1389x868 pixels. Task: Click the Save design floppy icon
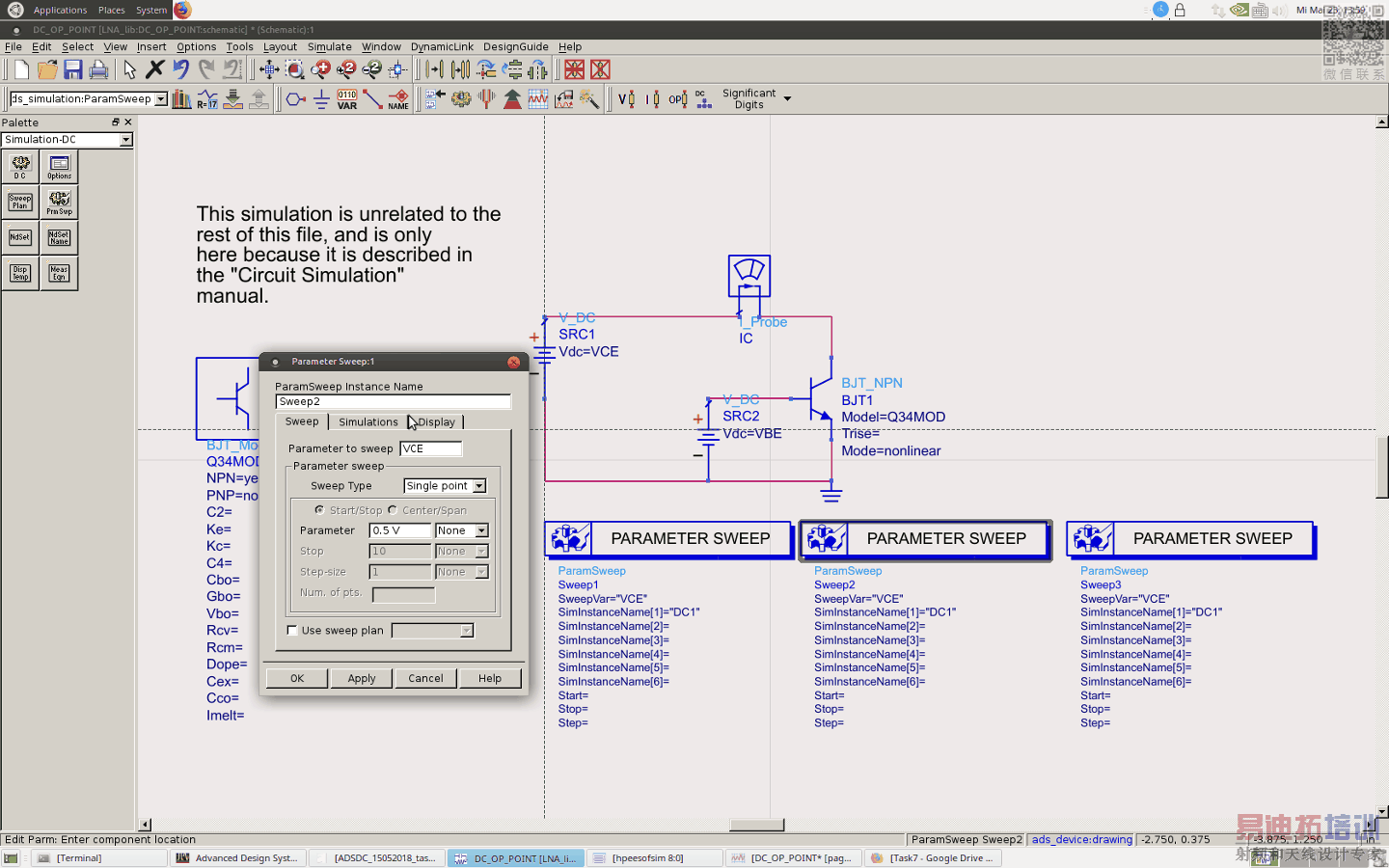[72, 69]
